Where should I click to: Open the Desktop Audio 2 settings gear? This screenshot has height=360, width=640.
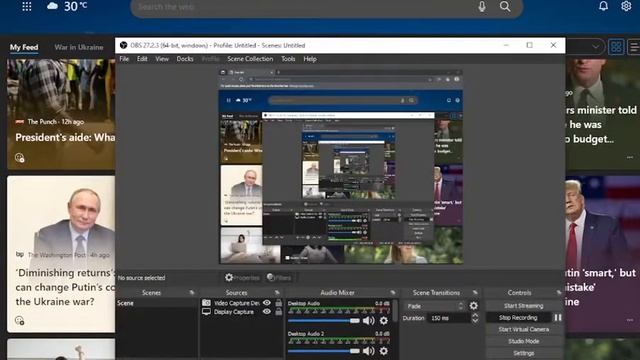click(x=384, y=351)
